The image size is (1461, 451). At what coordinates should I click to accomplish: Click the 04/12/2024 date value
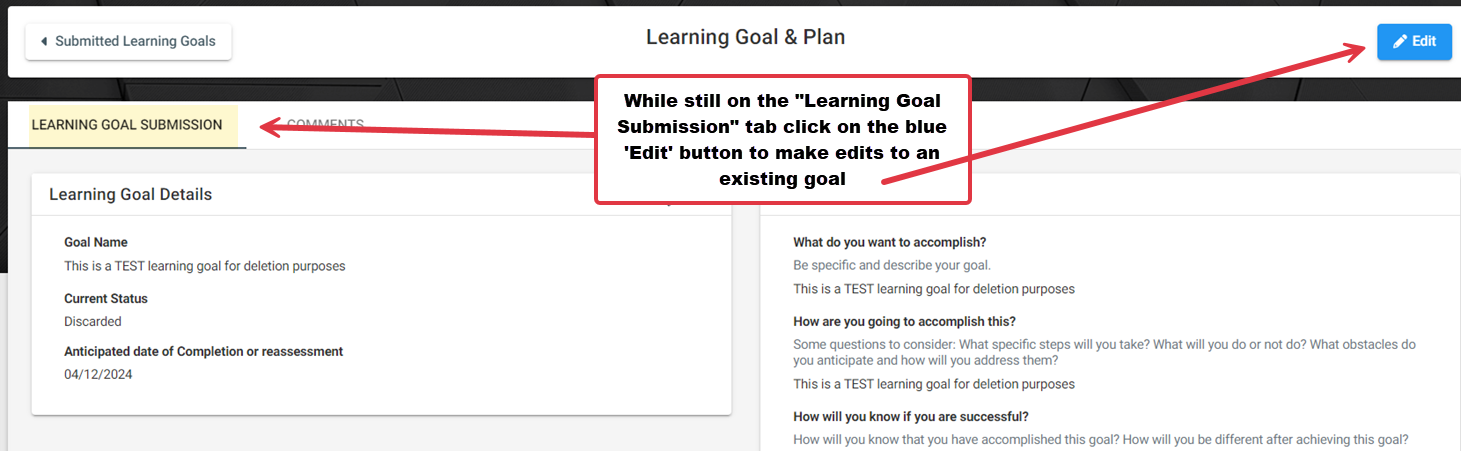point(98,374)
